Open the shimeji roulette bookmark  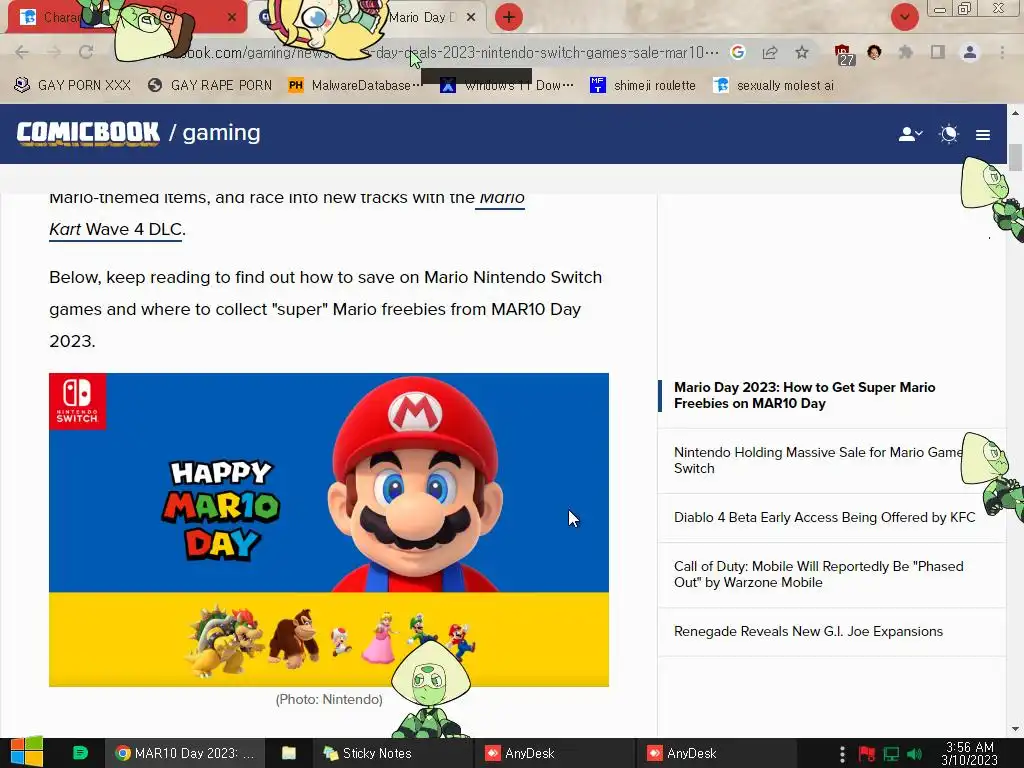pyautogui.click(x=643, y=85)
